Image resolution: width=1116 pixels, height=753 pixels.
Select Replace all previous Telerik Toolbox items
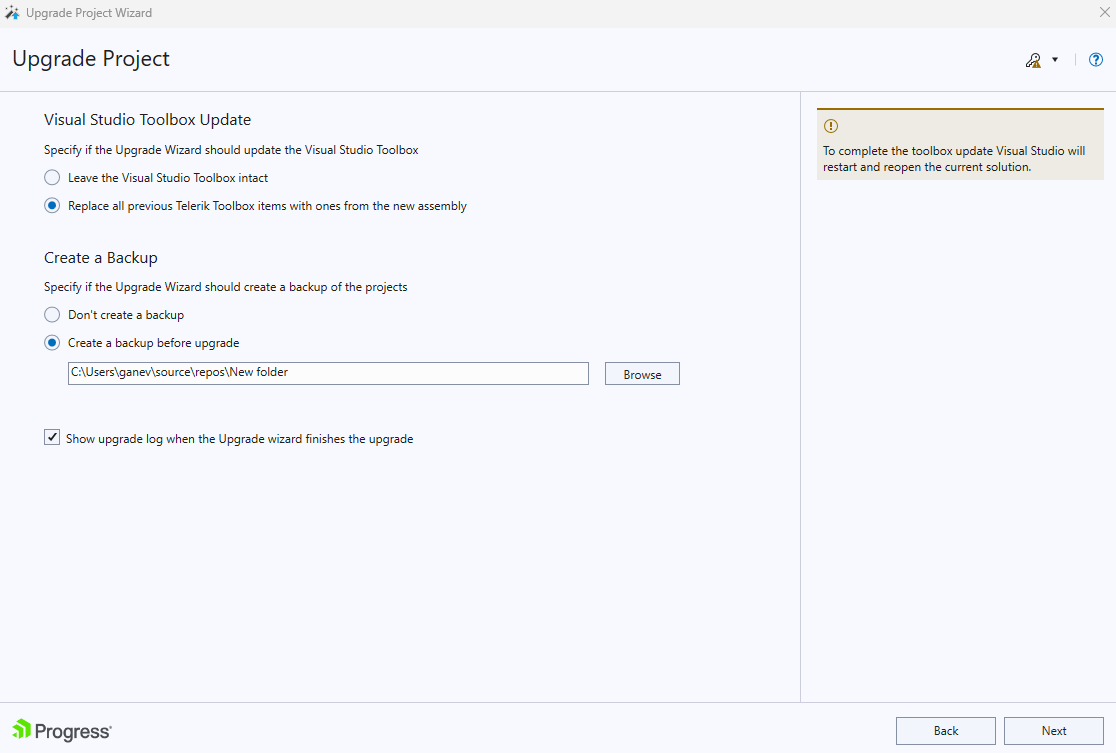51,206
